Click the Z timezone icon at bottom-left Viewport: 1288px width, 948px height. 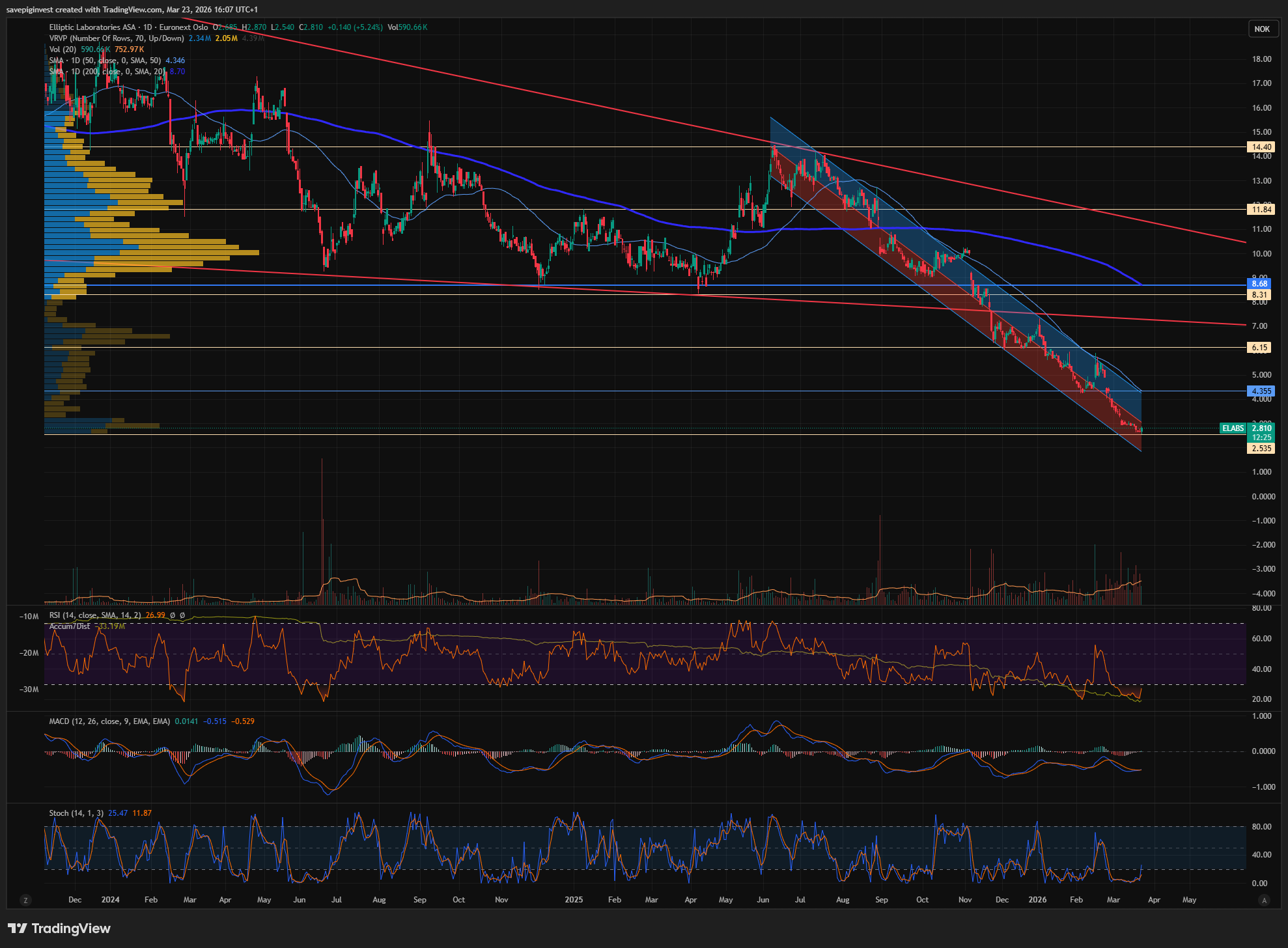tap(25, 900)
